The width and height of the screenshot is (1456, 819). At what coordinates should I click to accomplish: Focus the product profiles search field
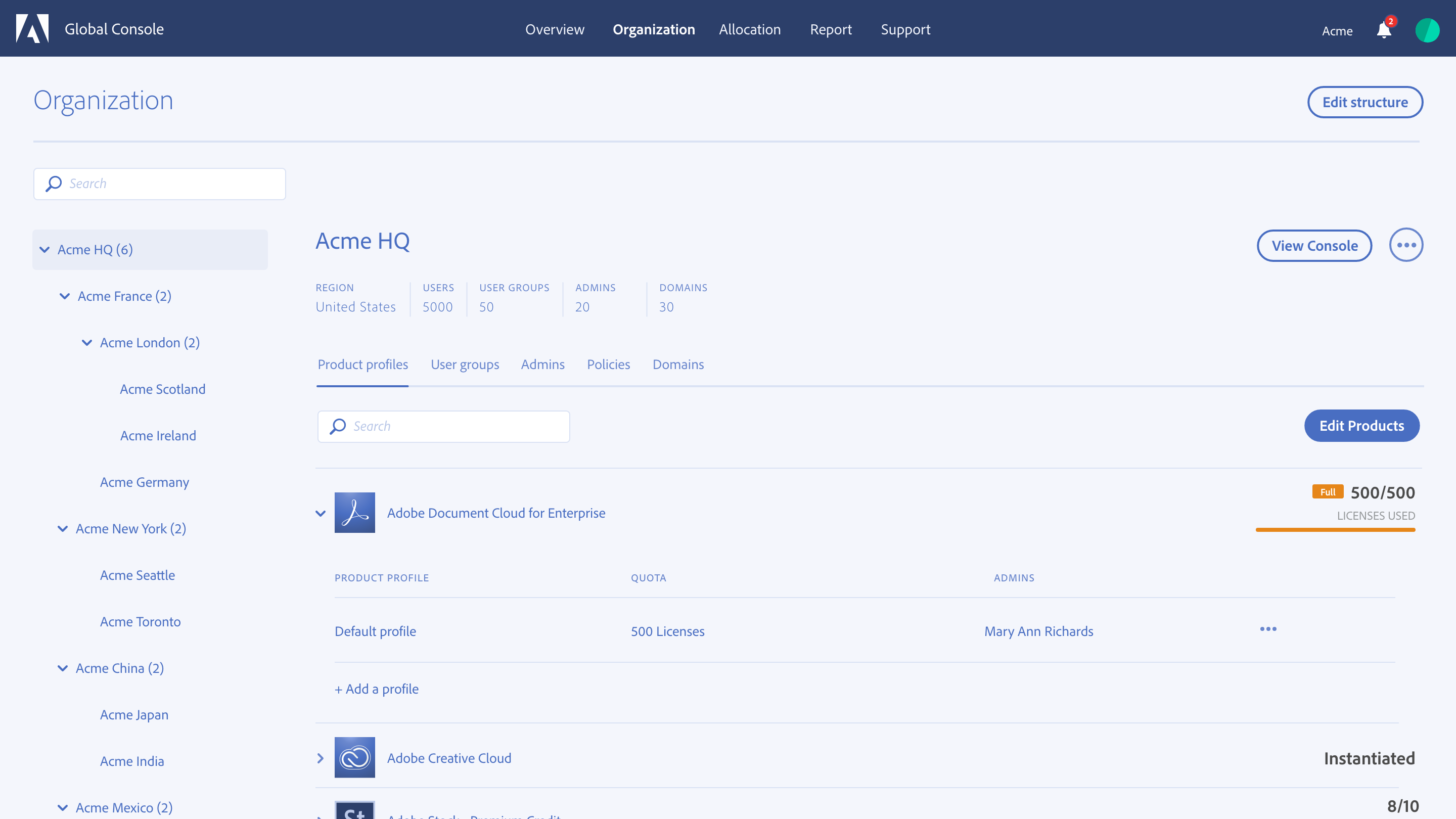(444, 426)
